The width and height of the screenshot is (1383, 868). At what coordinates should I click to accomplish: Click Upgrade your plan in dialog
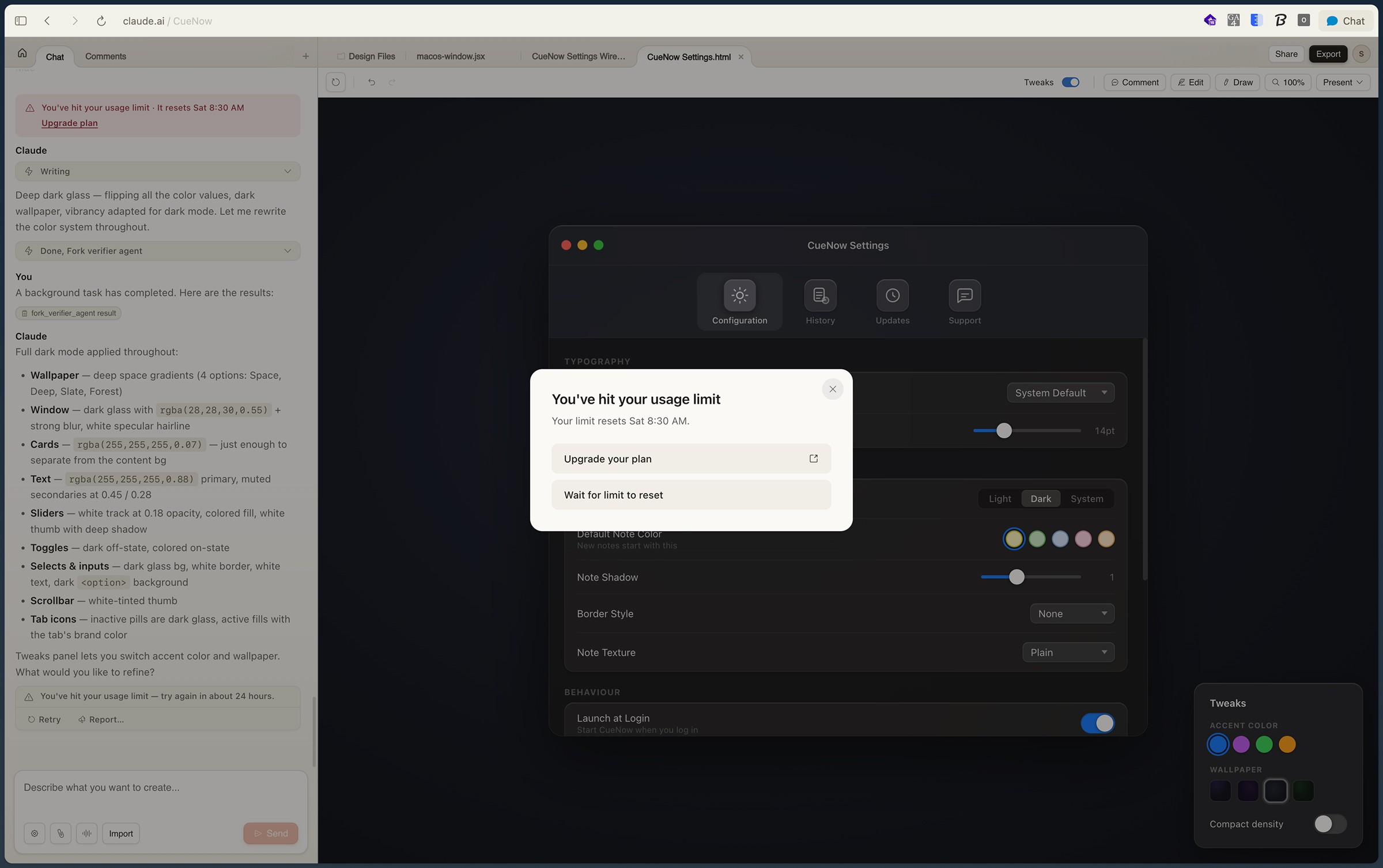coord(691,459)
